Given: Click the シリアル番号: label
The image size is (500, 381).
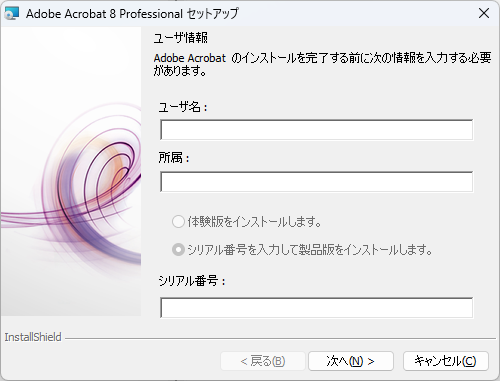Looking at the screenshot, I should (192, 281).
